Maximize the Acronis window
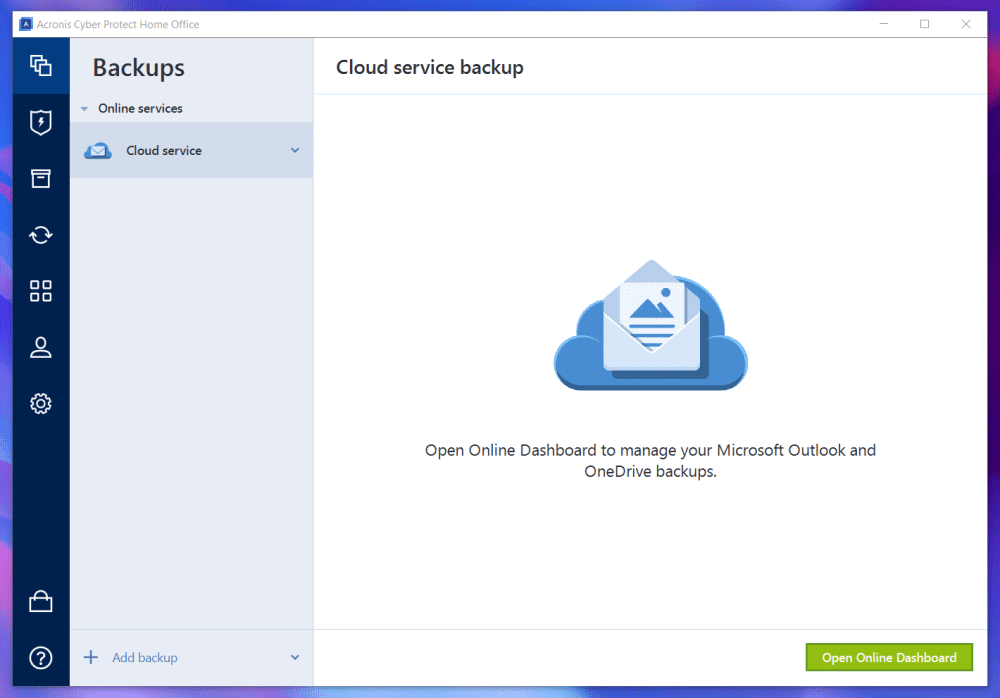 pyautogui.click(x=925, y=24)
